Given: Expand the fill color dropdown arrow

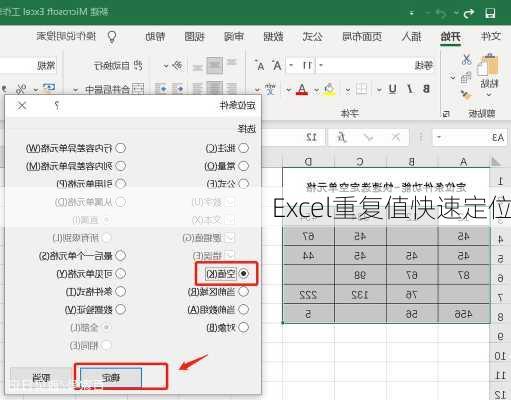Looking at the screenshot, I should click(x=316, y=89).
